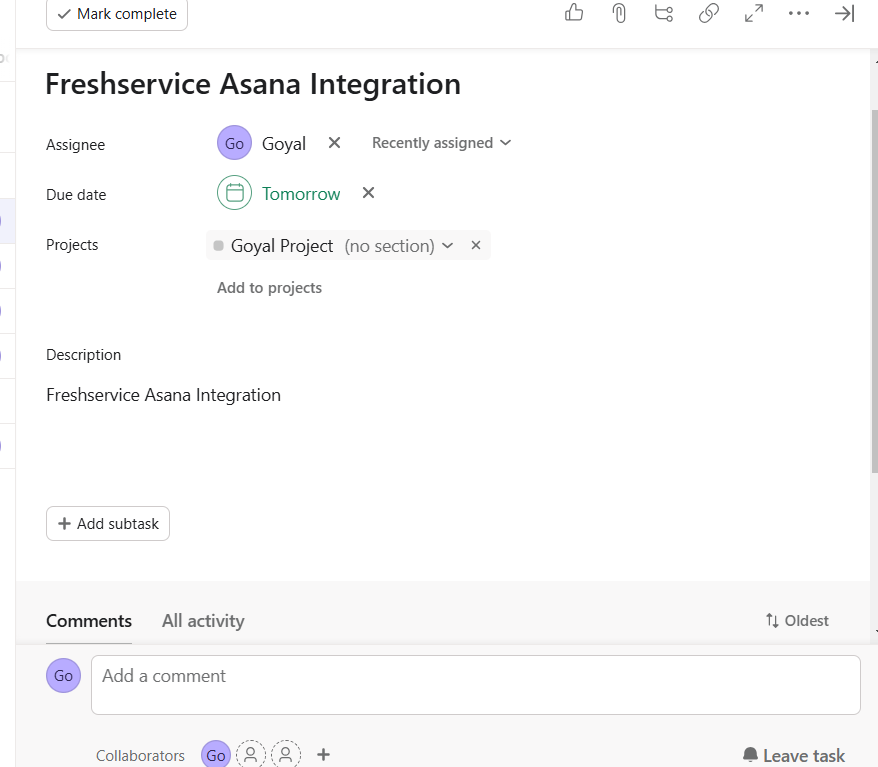
Task: Click the Goyal Project gray color dot
Action: coord(219,246)
